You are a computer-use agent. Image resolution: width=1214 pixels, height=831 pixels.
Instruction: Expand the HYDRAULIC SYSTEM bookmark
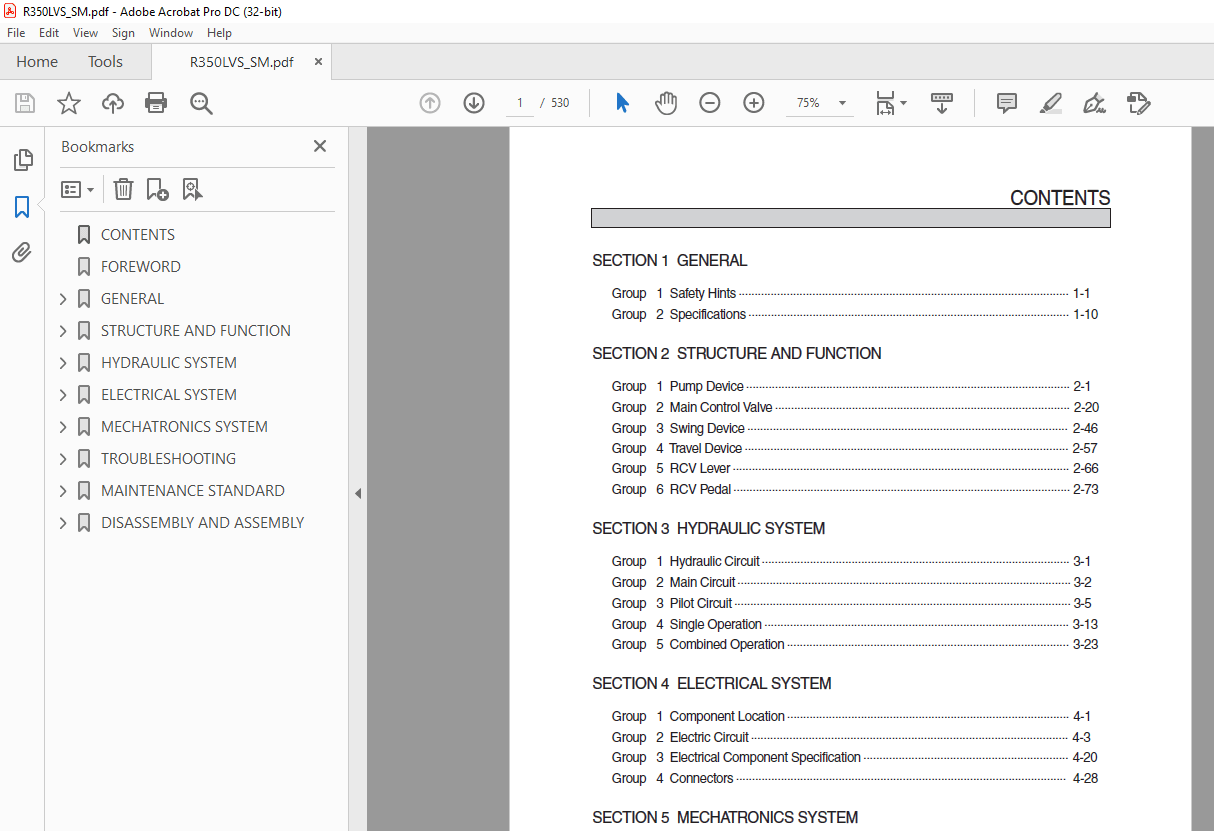click(62, 362)
